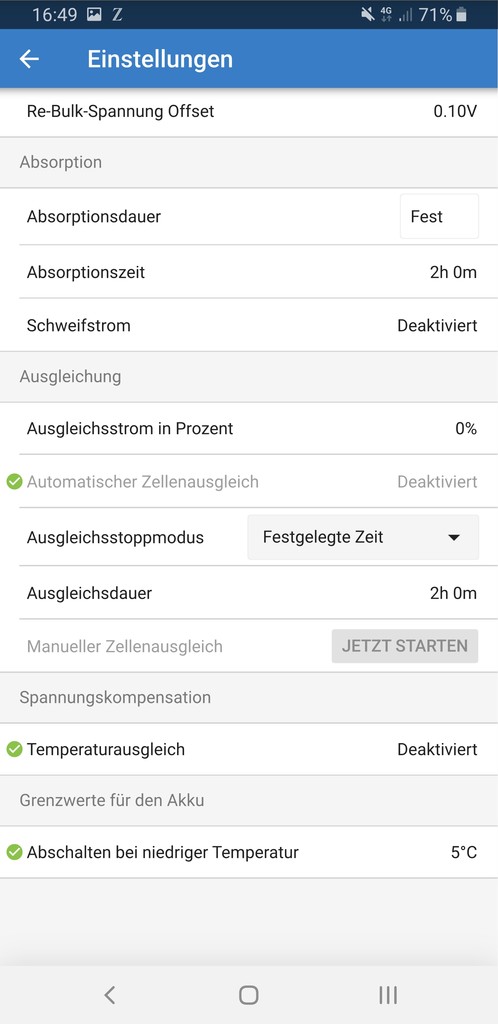Image resolution: width=498 pixels, height=1024 pixels.
Task: Click the dropdown arrow next to Festgelegte Zeit
Action: pyautogui.click(x=454, y=538)
